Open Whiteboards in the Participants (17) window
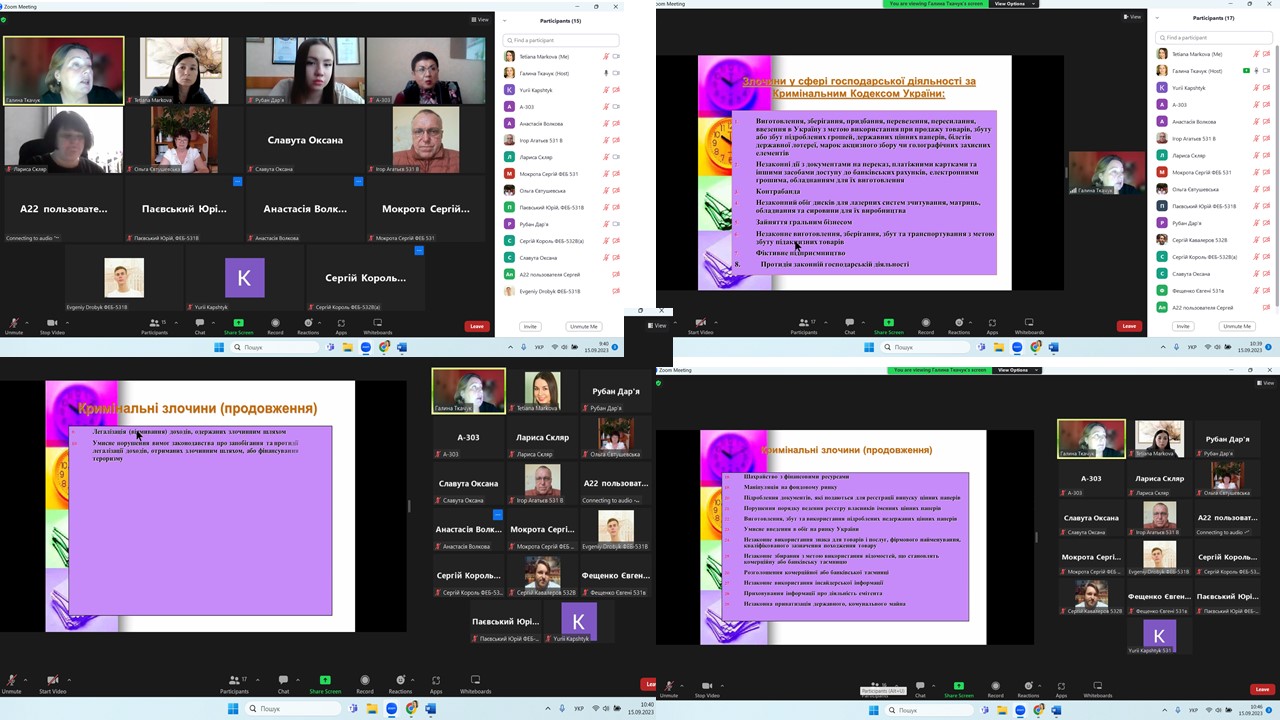The width and height of the screenshot is (1280, 720). tap(1029, 326)
